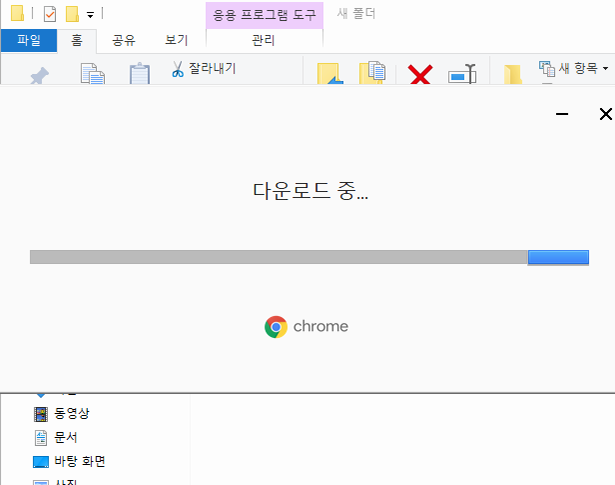Click the new folder icon in quick access toolbar
615x485 pixels.
[72, 14]
